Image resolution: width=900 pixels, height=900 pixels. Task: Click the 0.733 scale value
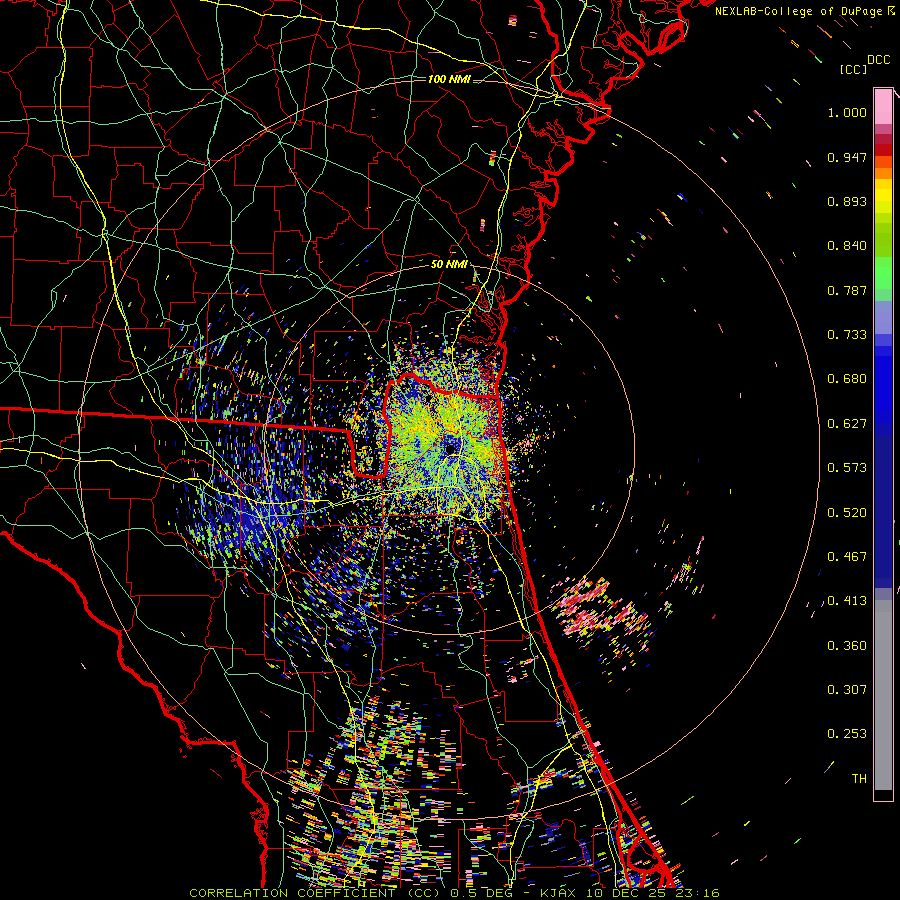[x=847, y=335]
